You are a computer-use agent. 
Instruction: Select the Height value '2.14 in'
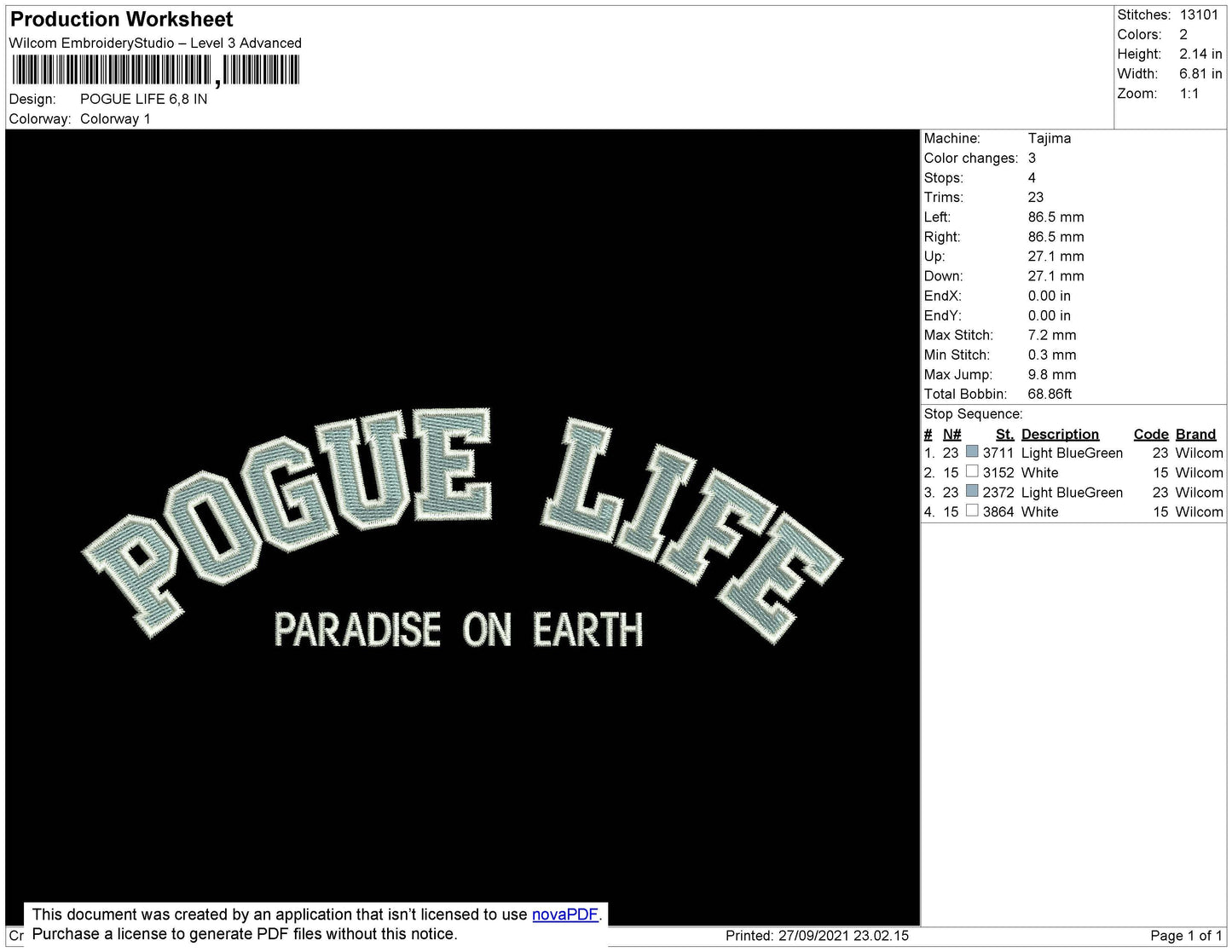(x=1201, y=54)
